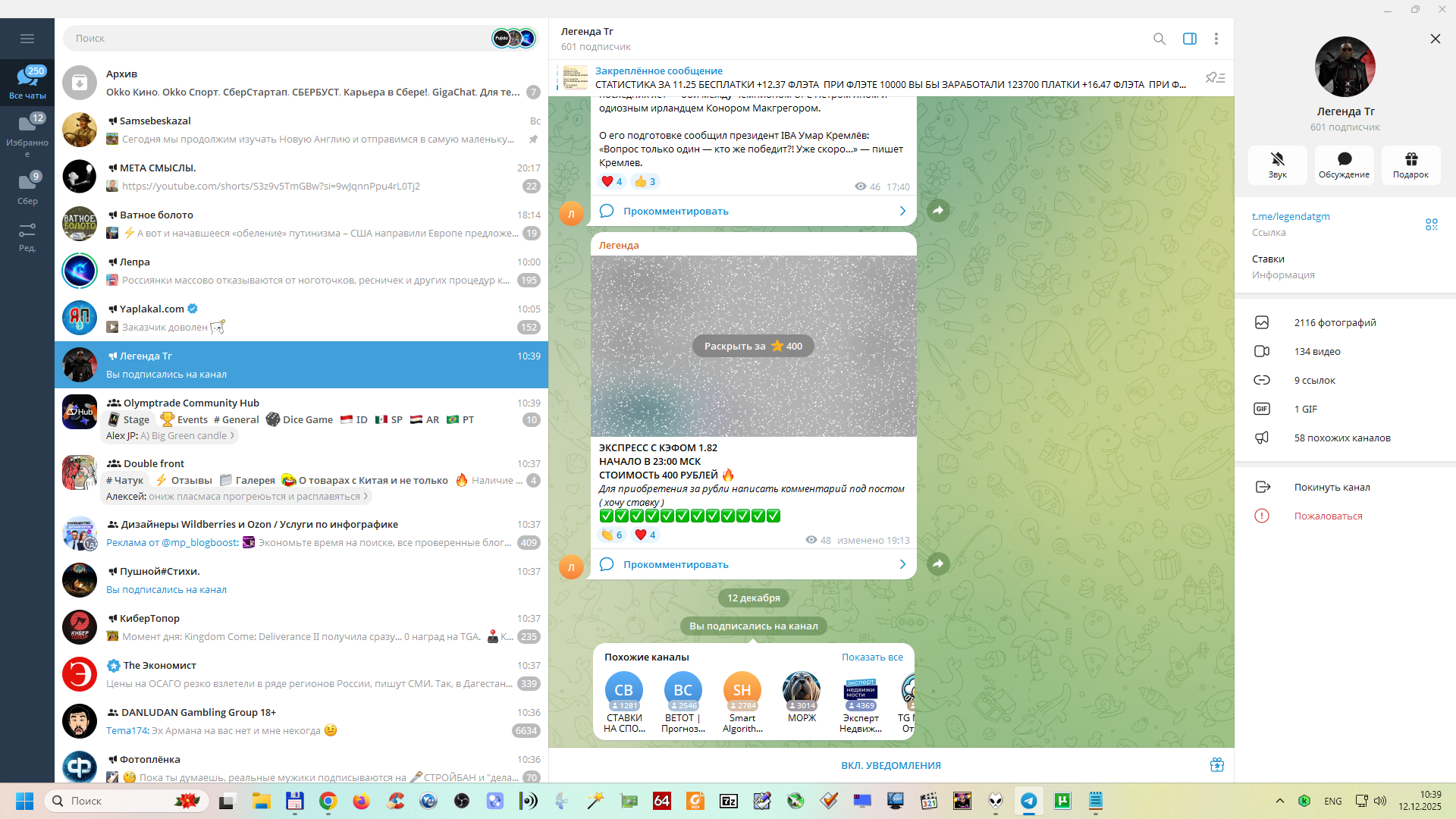This screenshot has width=1456, height=819.
Task: Expand comments under the ЭКСПРЕСС post
Action: click(753, 564)
